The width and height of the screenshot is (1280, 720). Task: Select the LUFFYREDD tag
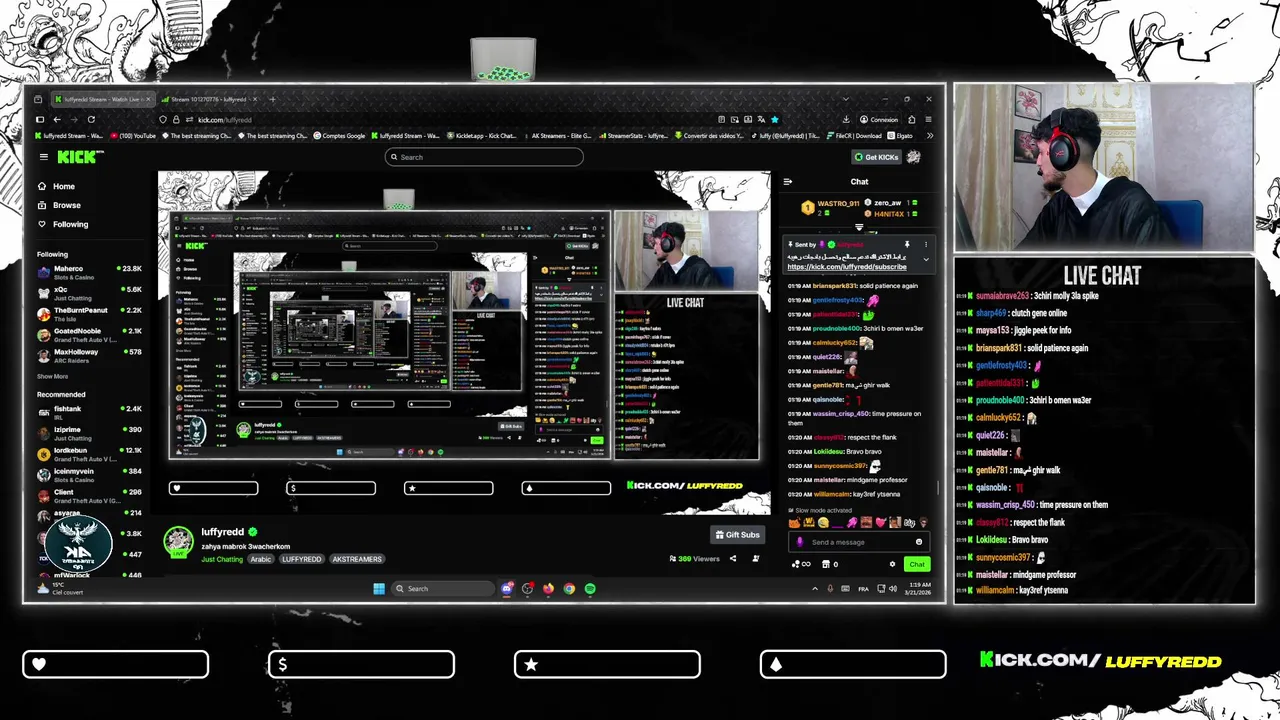(301, 559)
